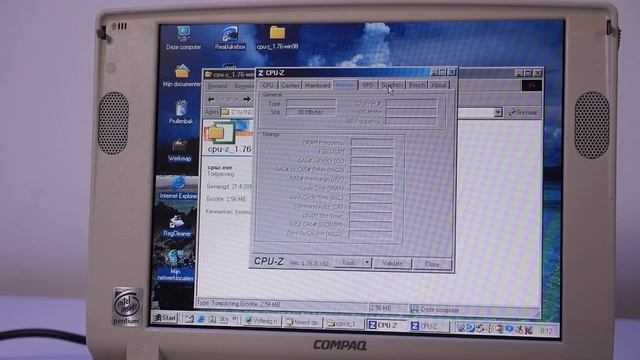Expand the Explorer address bar dropdown
The image size is (640, 360).
point(498,112)
